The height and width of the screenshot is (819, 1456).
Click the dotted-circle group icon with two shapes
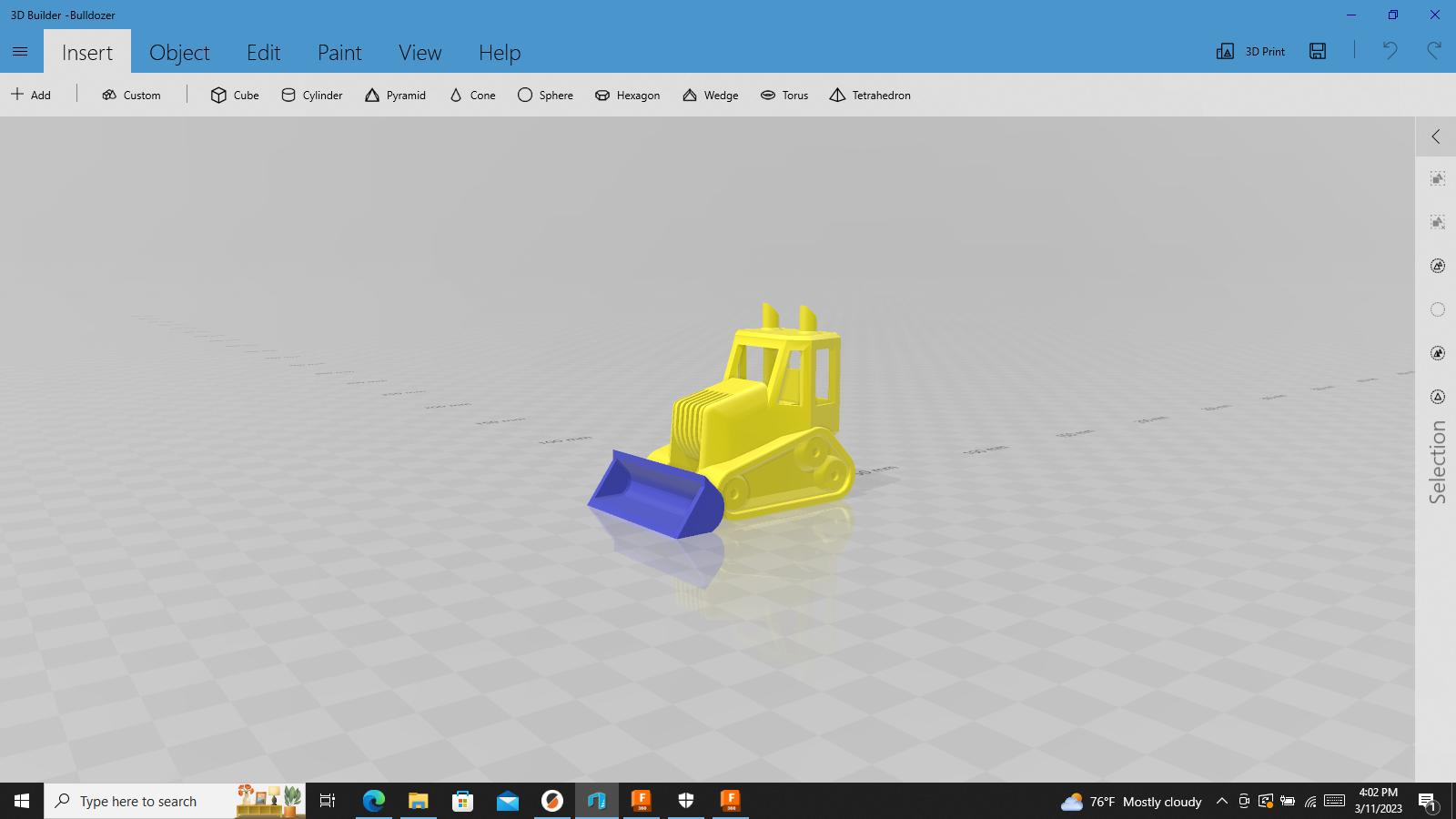(1438, 266)
